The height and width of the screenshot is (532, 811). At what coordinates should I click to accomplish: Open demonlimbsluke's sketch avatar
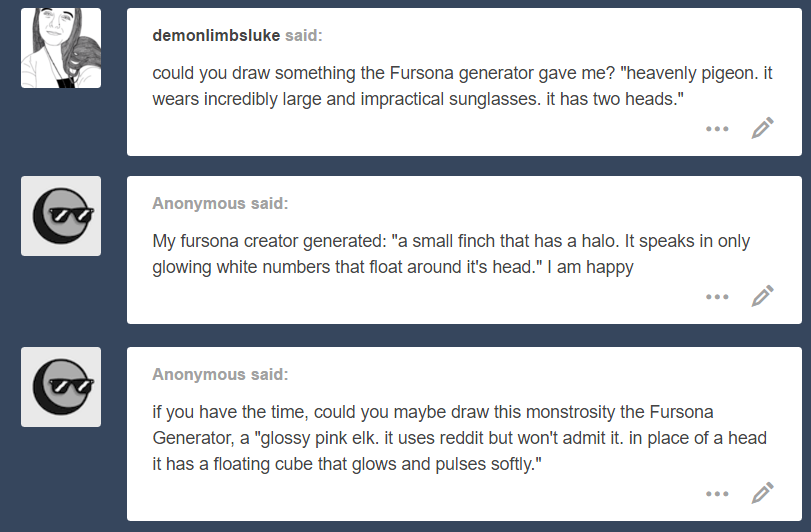tap(61, 48)
